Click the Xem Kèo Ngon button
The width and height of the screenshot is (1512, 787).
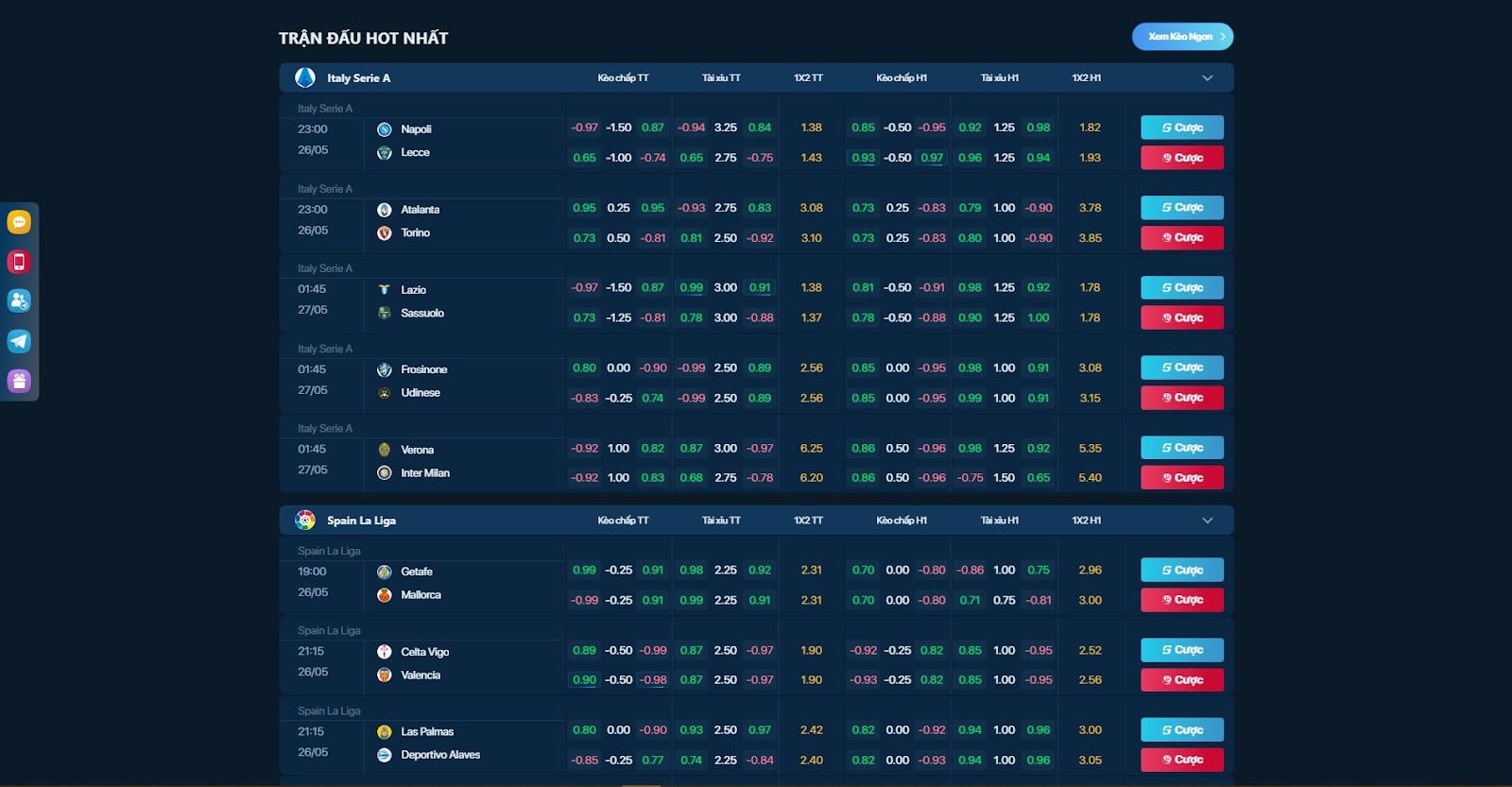pyautogui.click(x=1182, y=37)
